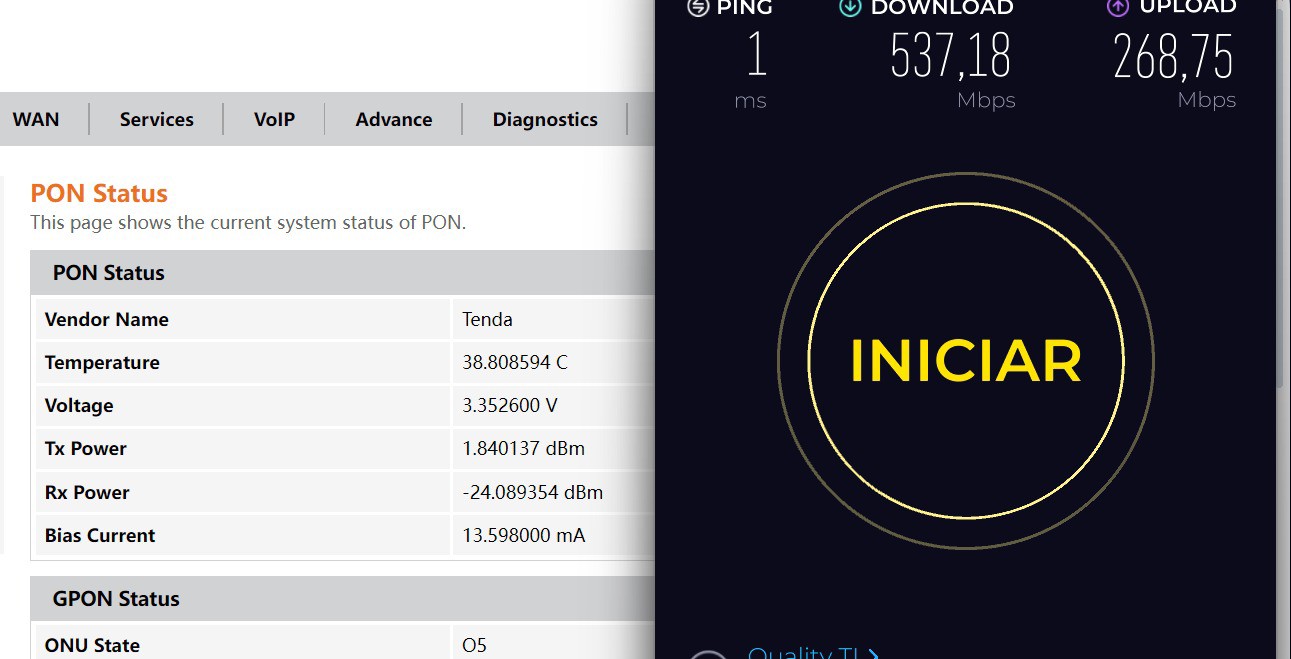Click the Download arrow icon
1291x659 pixels.
[850, 7]
